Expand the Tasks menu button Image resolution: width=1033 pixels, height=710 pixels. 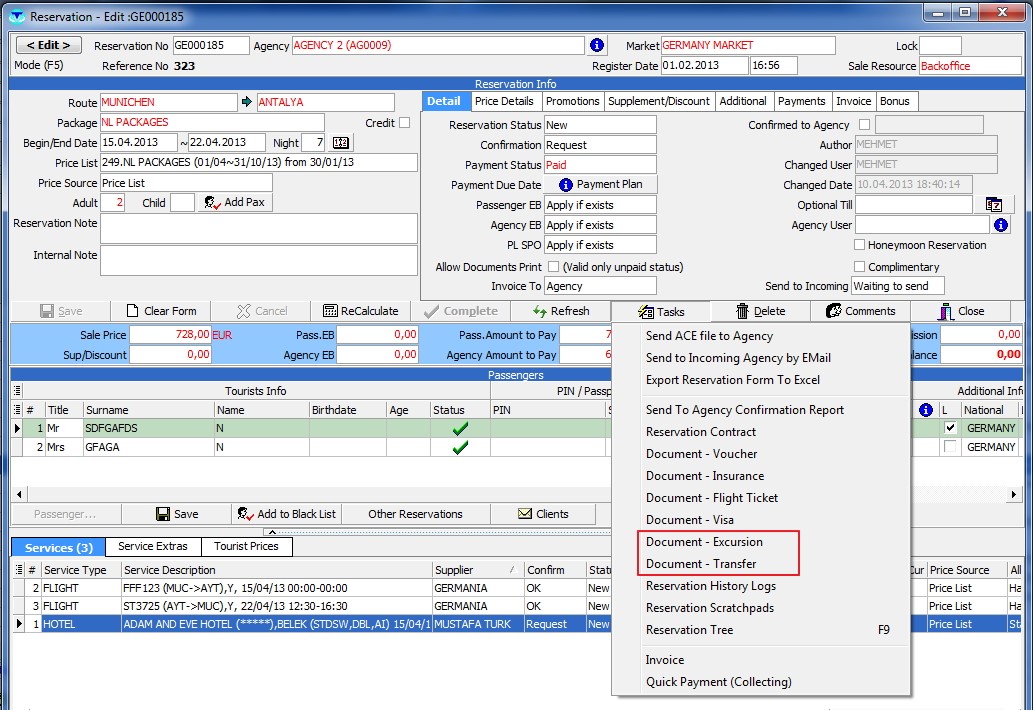[661, 312]
